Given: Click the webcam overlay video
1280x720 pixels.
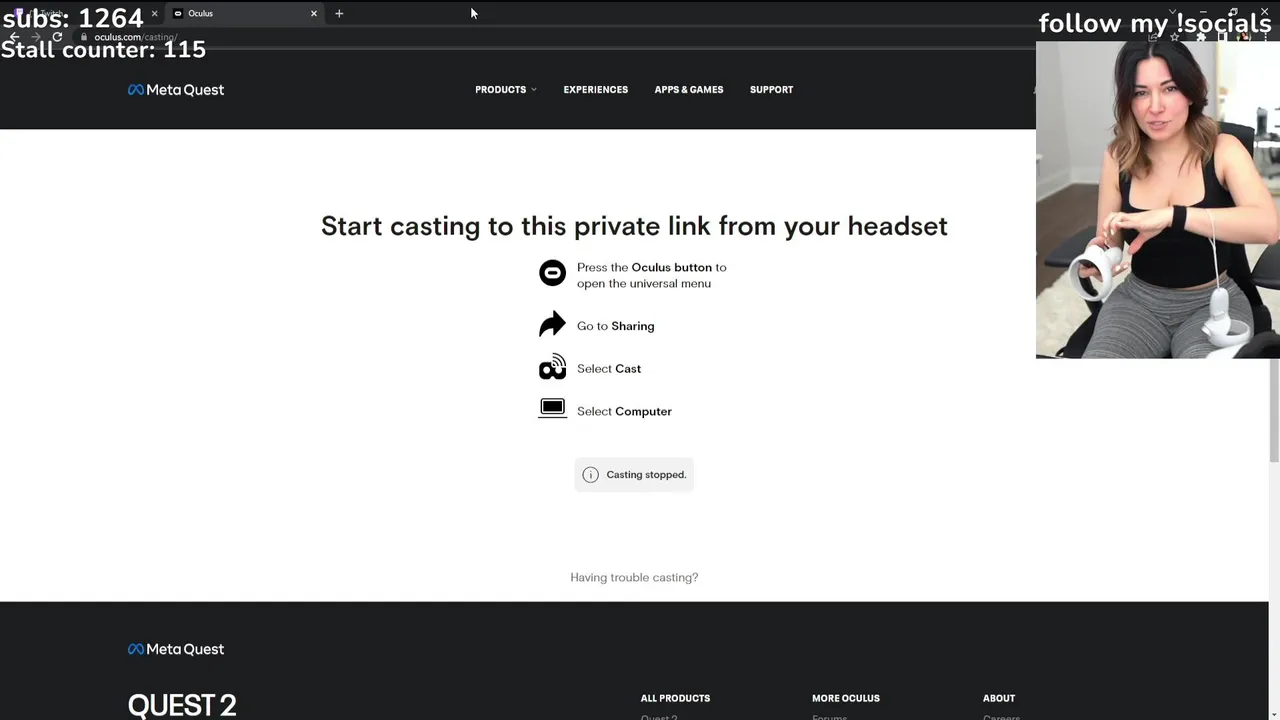Looking at the screenshot, I should (x=1158, y=199).
